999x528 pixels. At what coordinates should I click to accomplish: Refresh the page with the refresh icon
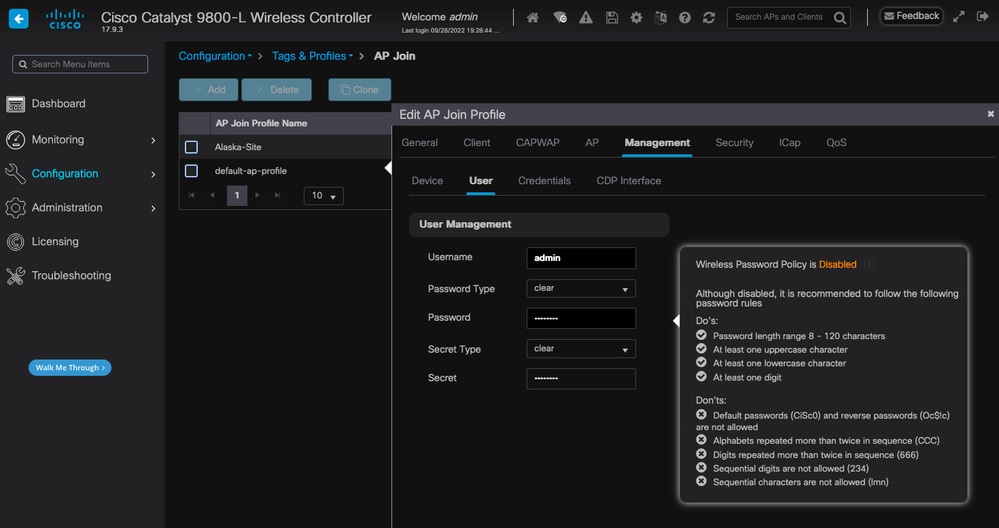709,18
